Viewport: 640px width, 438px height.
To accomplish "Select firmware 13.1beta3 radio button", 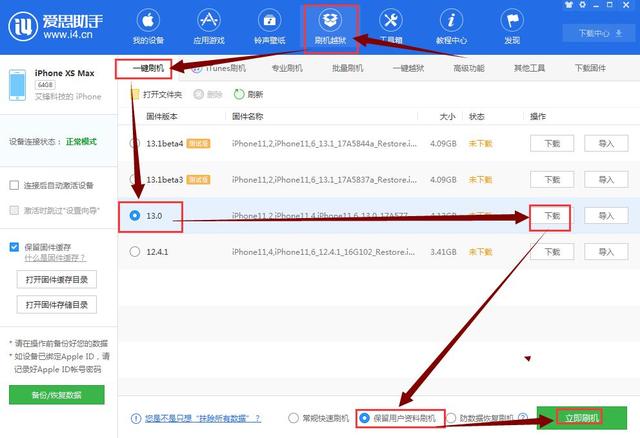I will (134, 180).
